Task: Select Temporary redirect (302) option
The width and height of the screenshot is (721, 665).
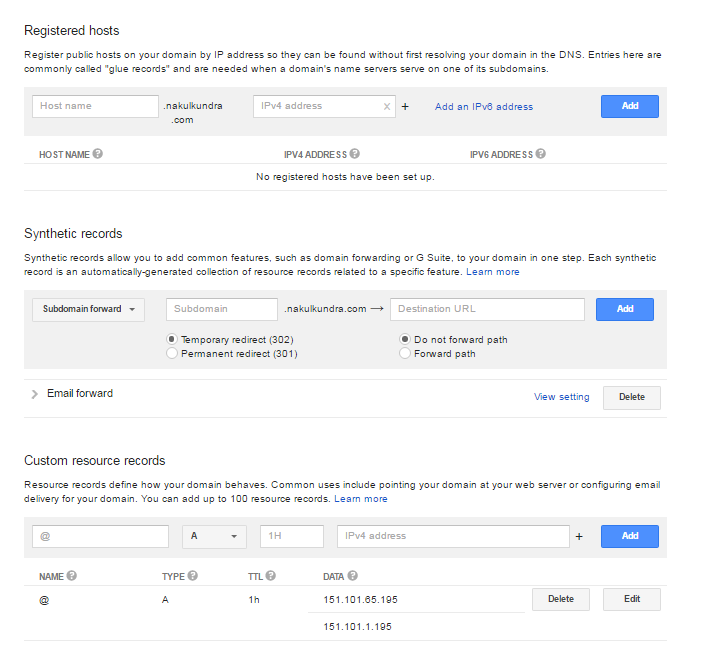Action: pos(173,340)
